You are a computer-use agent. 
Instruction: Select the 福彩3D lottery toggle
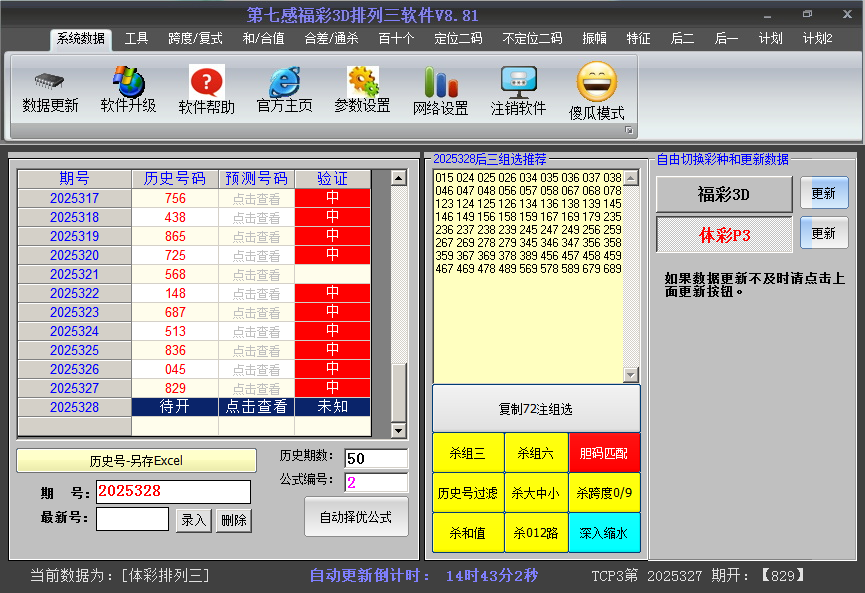click(723, 194)
